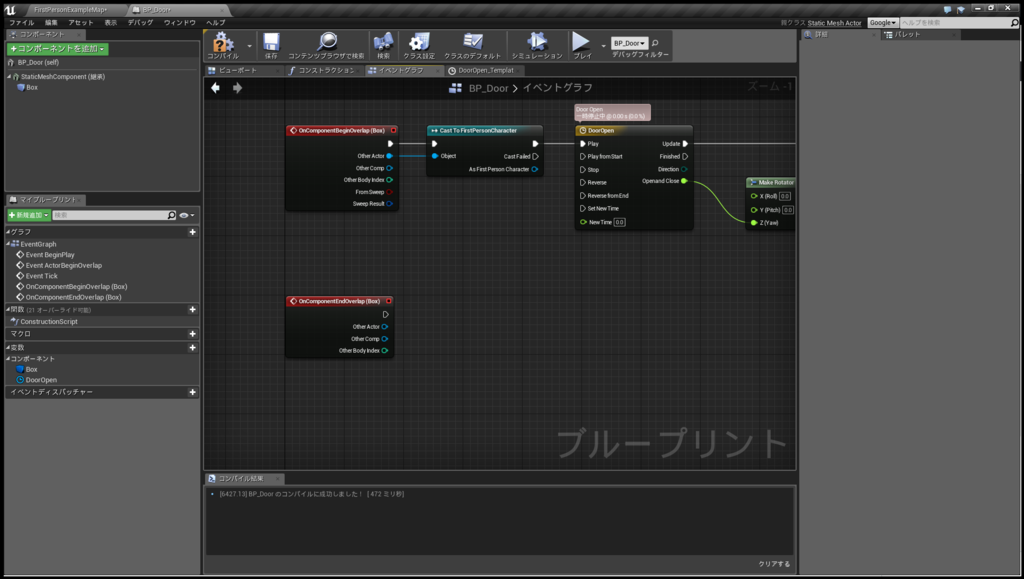Collapse the Variables section
Screen dimensions: 1024x579
8,347
